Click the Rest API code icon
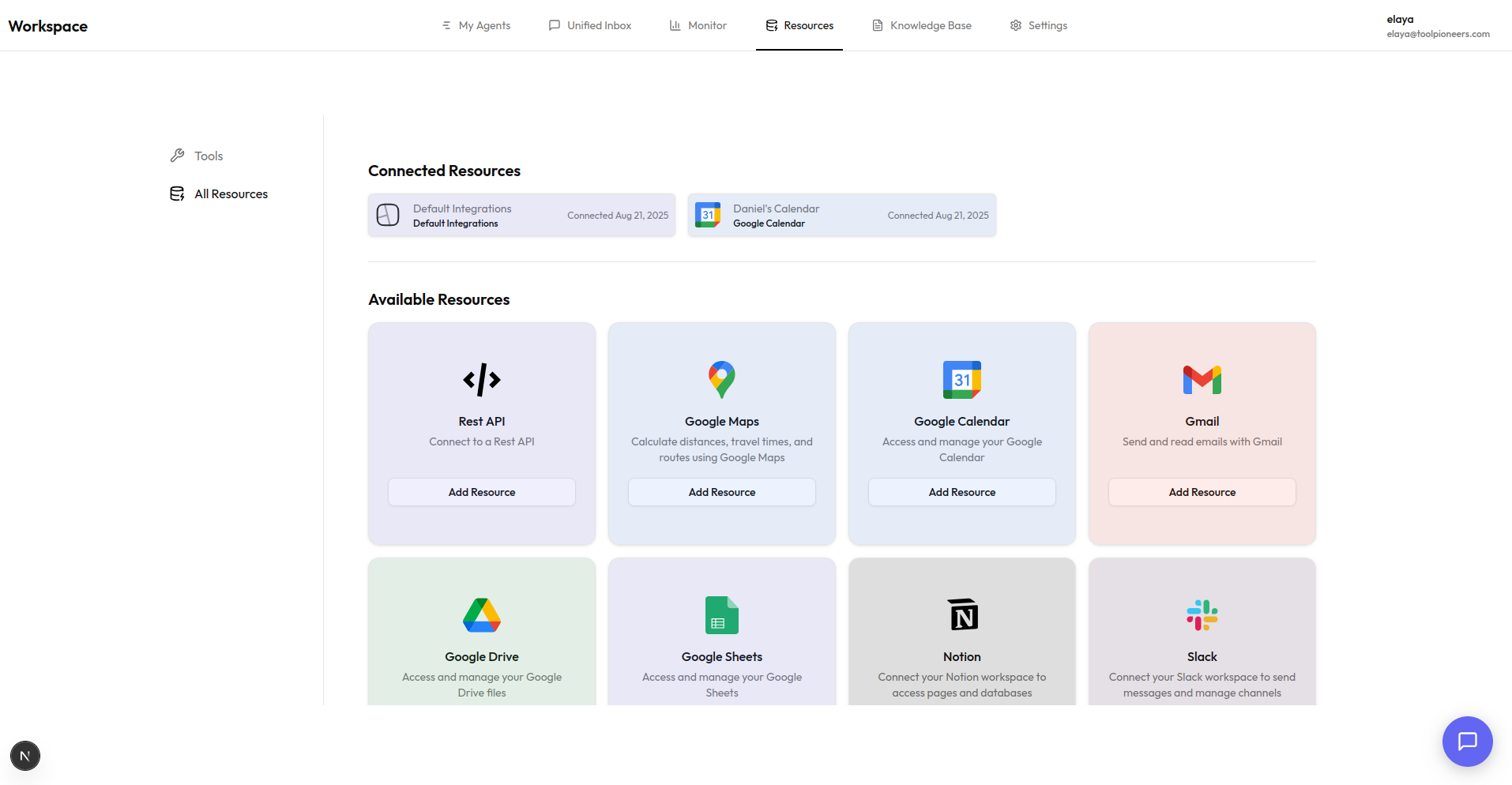 tap(481, 379)
